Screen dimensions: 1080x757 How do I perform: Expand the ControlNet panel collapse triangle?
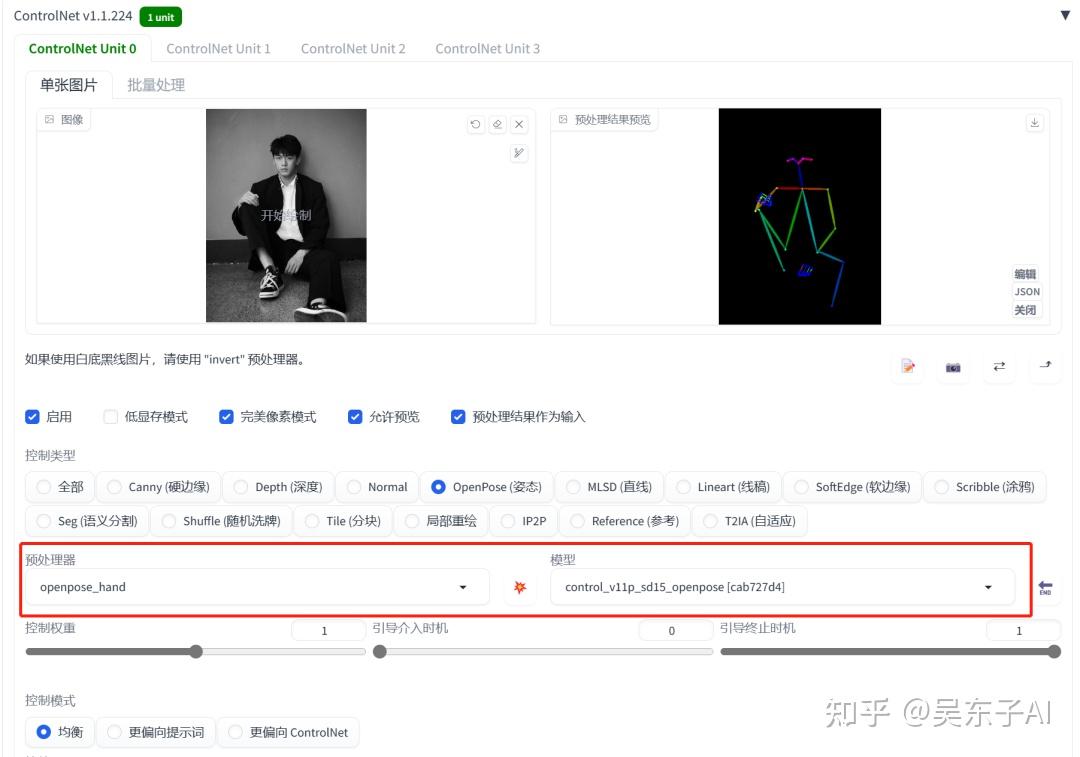1064,16
